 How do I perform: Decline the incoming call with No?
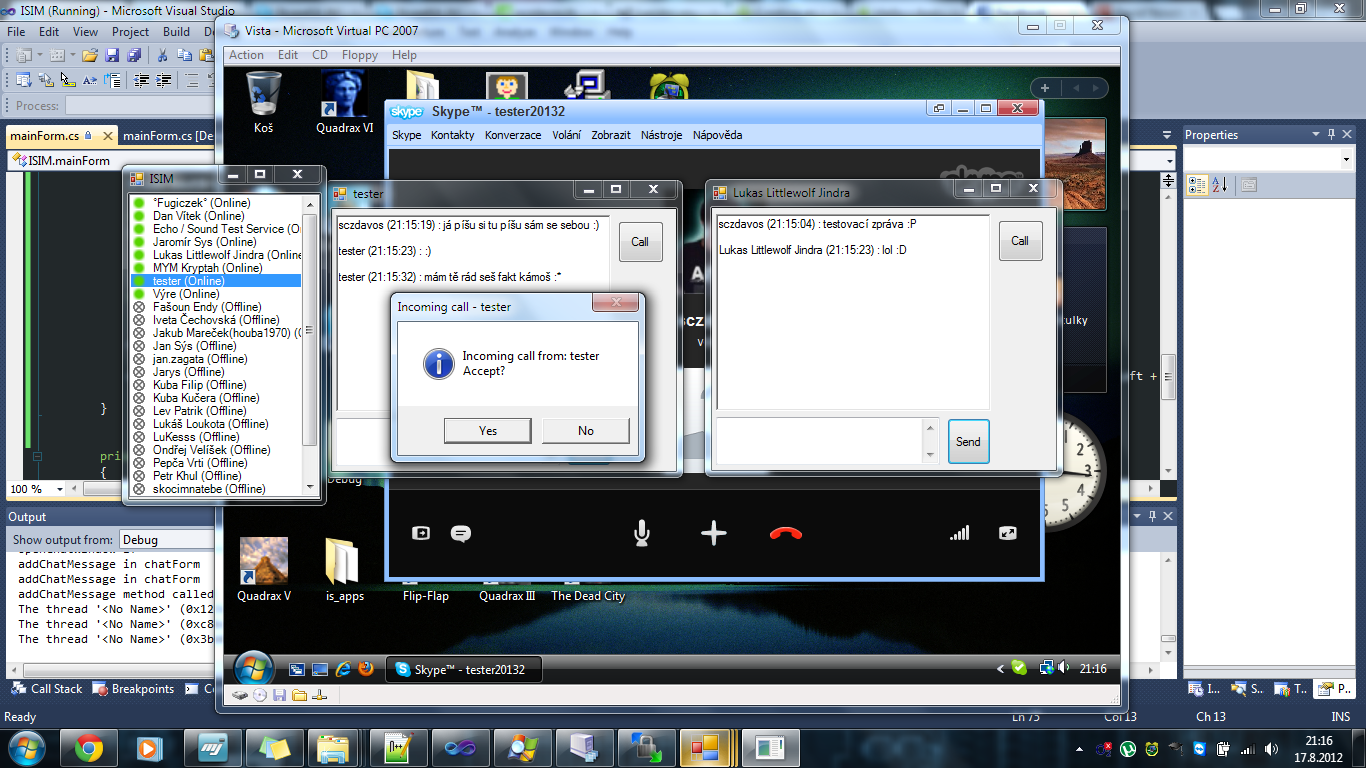click(x=586, y=431)
